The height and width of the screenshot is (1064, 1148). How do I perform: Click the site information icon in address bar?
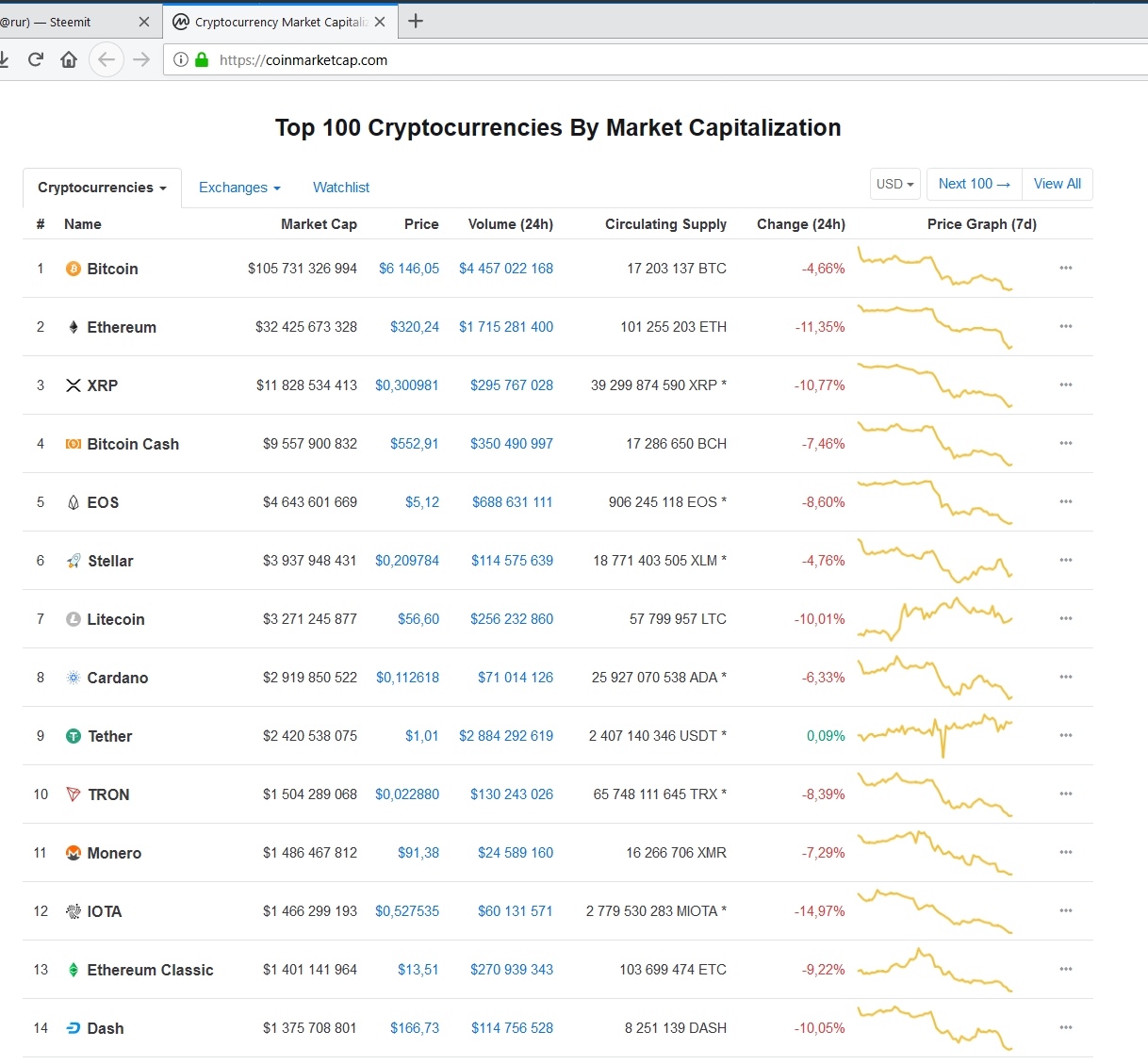[x=181, y=59]
